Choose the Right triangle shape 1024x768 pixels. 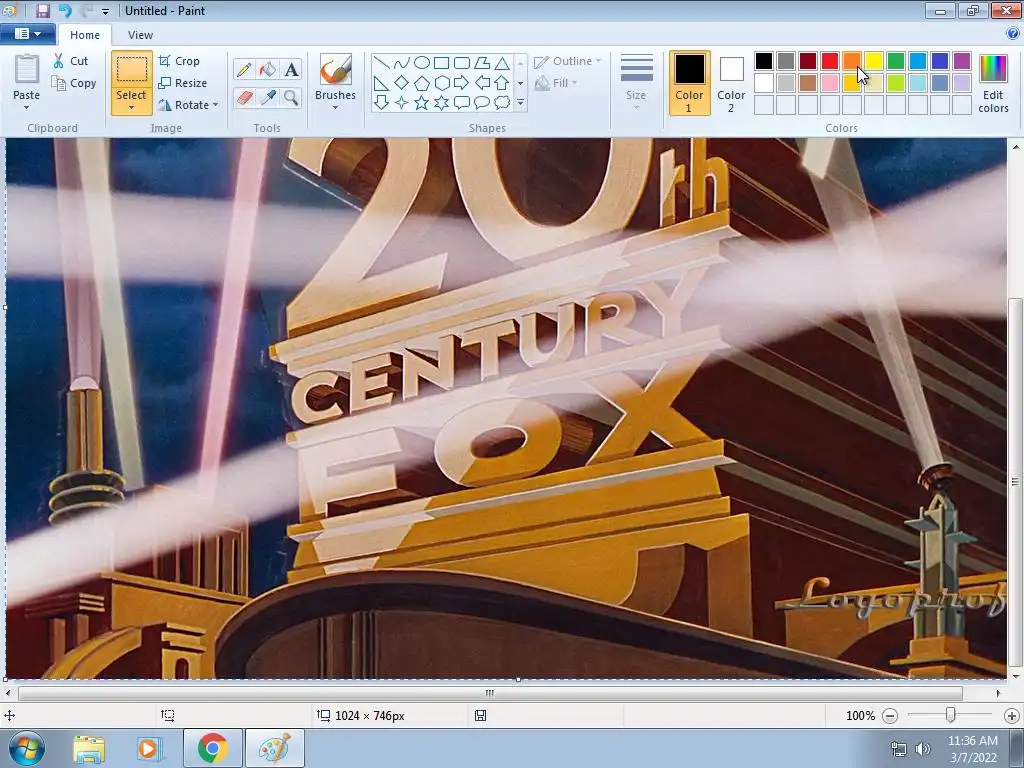(x=382, y=83)
